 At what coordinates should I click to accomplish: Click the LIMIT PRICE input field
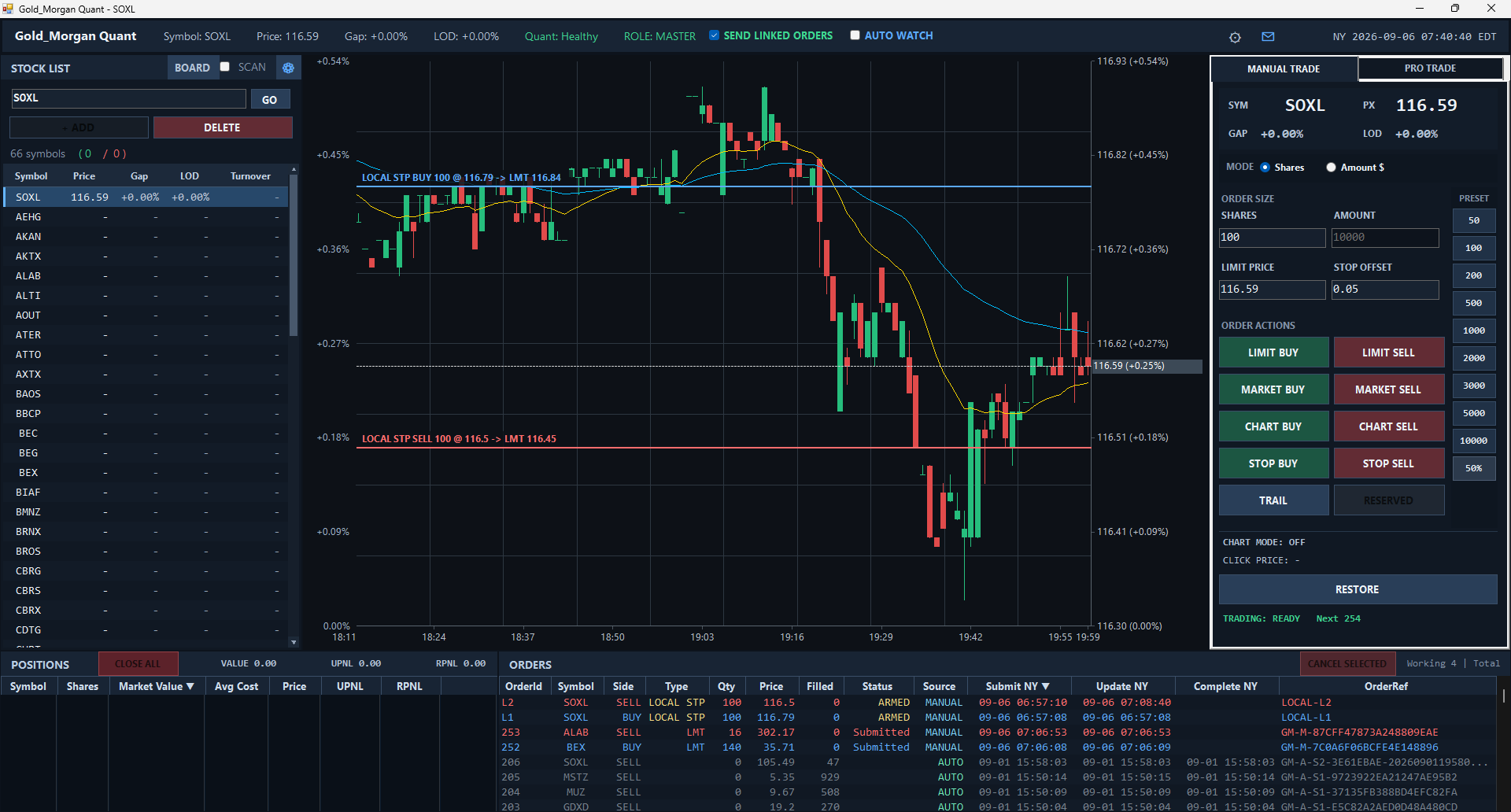click(1272, 289)
